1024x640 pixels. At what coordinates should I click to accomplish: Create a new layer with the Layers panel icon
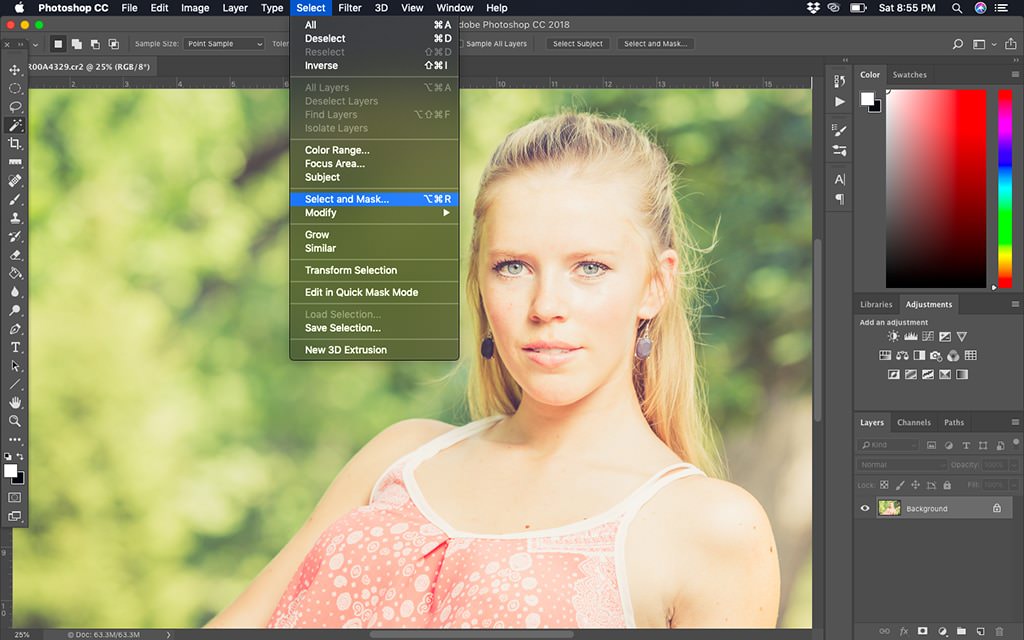point(980,631)
